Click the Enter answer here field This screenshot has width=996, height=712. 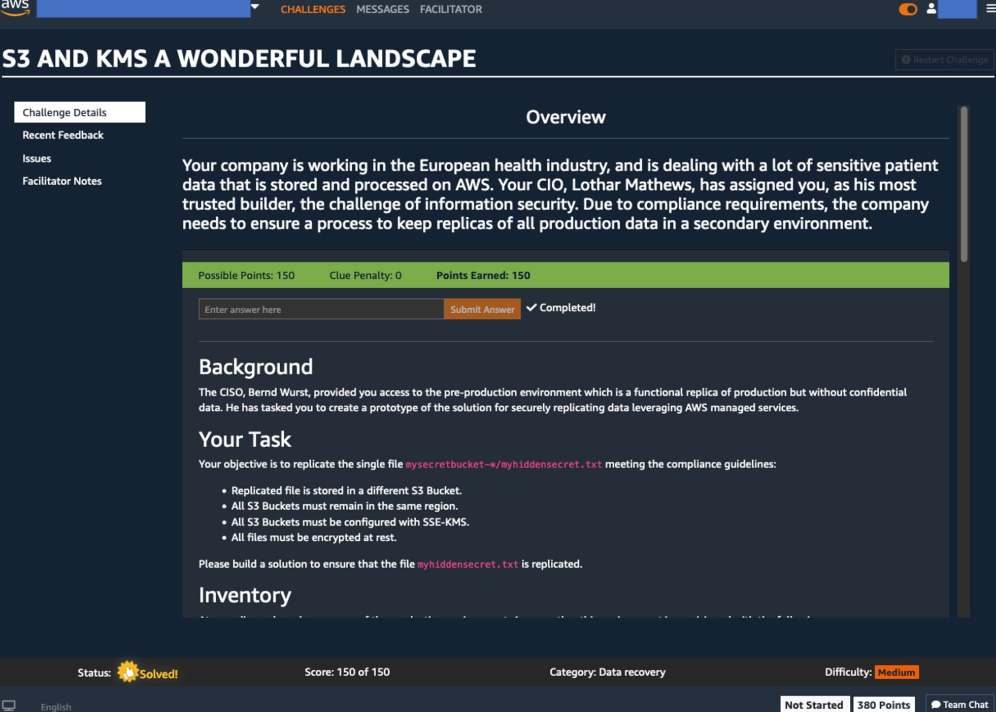[x=321, y=309]
